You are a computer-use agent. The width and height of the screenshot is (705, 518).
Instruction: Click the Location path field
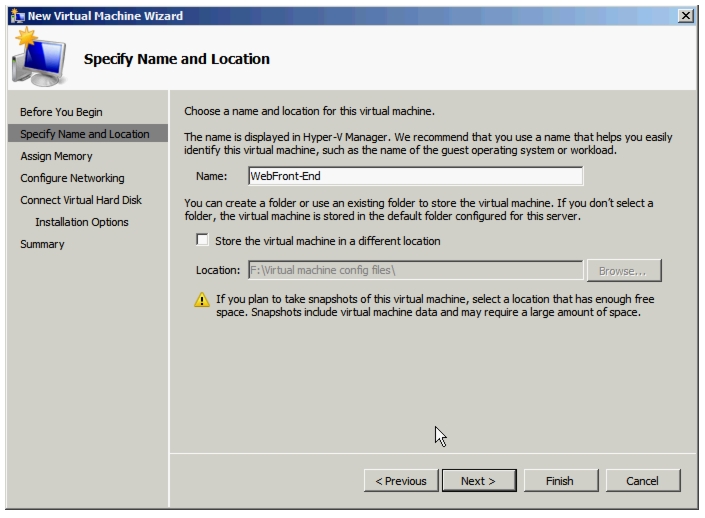click(x=415, y=270)
